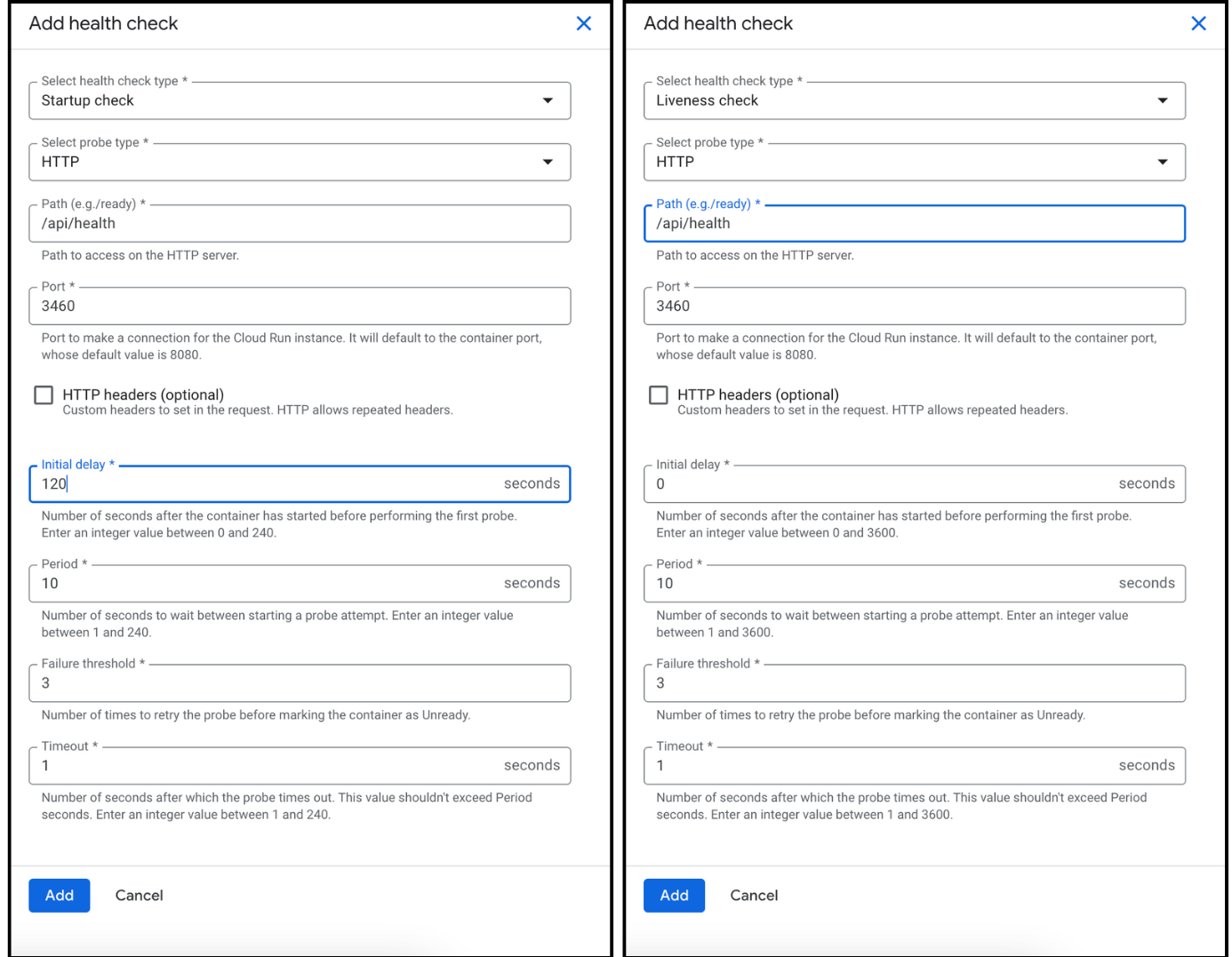The height and width of the screenshot is (957, 1232).
Task: Cancel the Startup check dialog
Action: pos(139,895)
